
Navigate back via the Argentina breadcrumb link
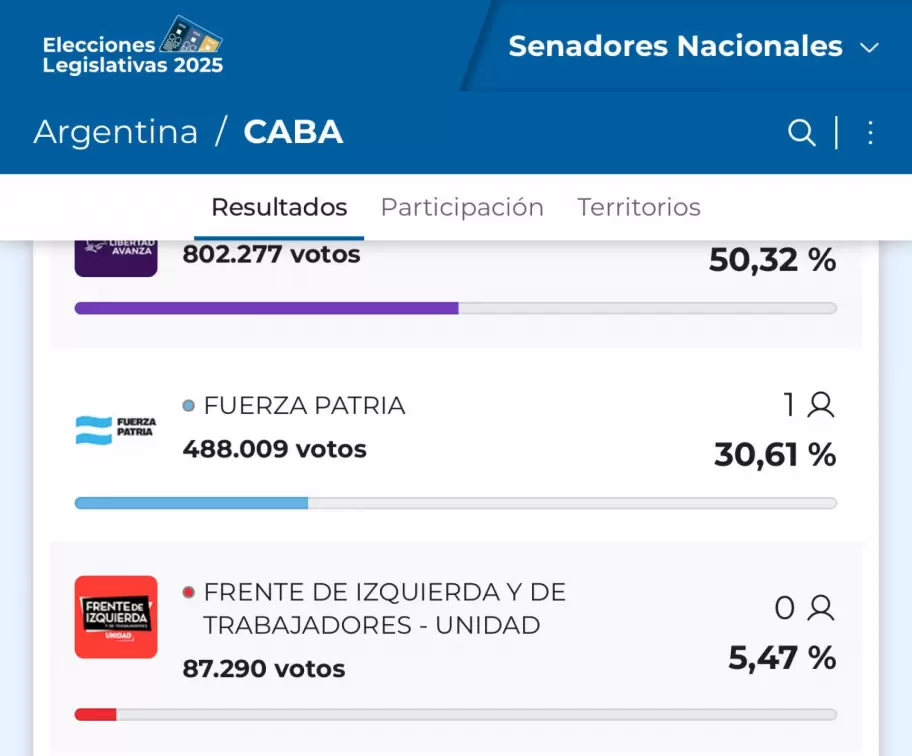pos(116,131)
